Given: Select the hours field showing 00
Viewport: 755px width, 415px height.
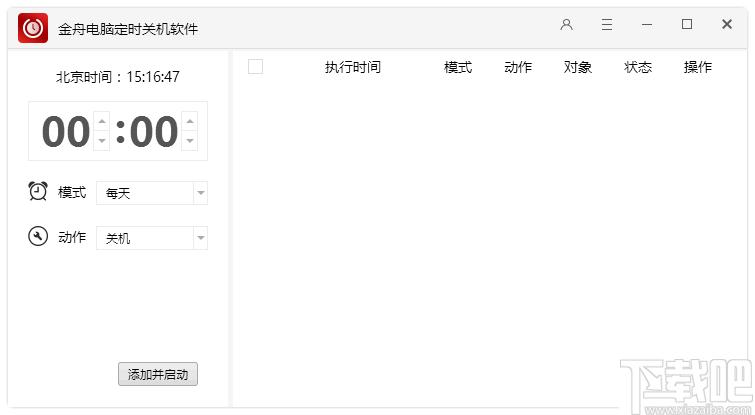Looking at the screenshot, I should [x=66, y=131].
